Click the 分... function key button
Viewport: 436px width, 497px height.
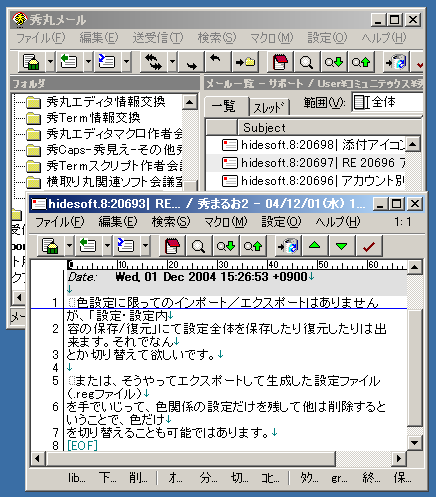(209, 478)
